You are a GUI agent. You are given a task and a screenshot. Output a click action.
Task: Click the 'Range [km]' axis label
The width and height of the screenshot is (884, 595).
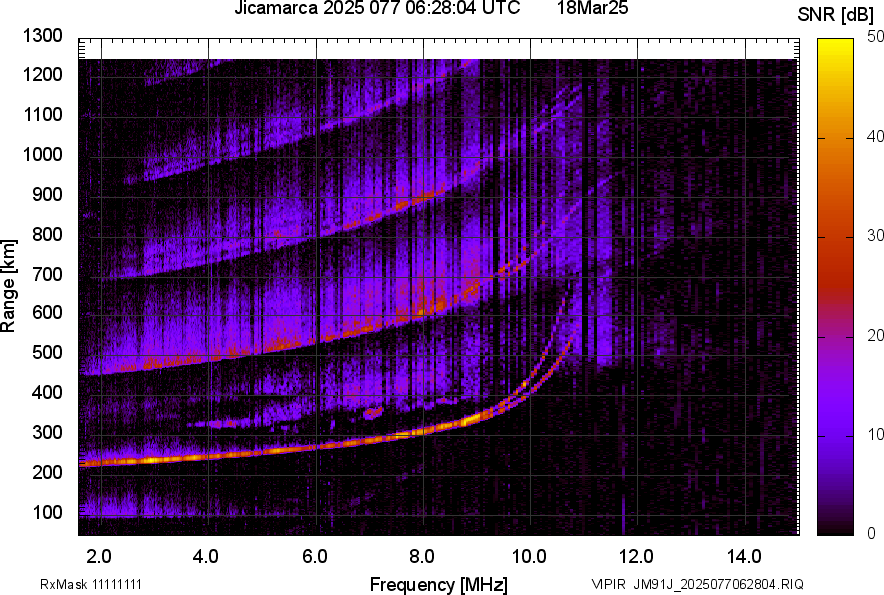8,286
